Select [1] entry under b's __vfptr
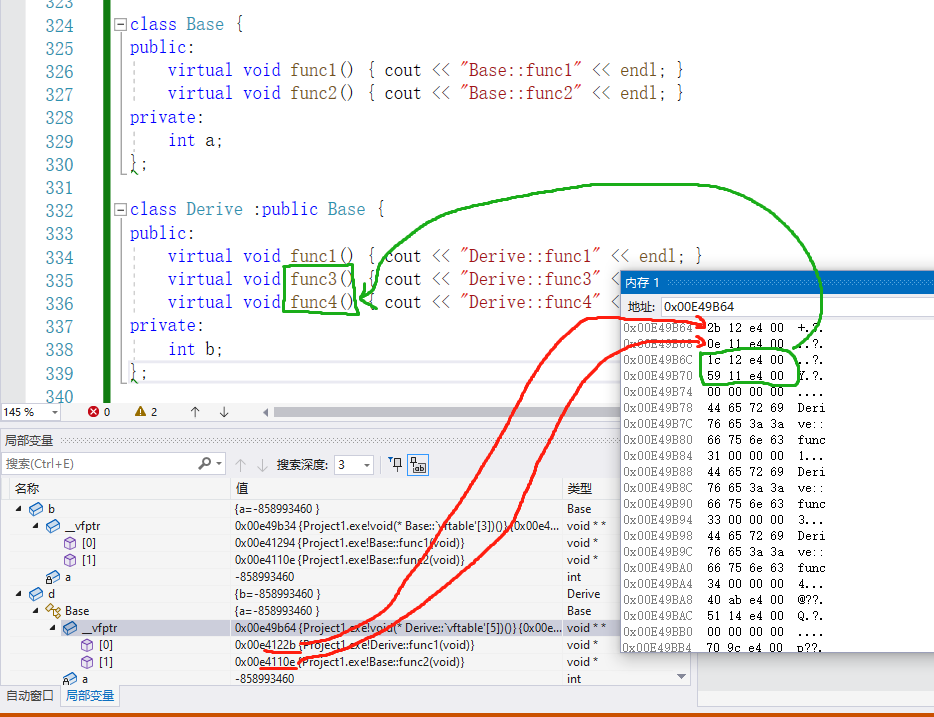This screenshot has height=717, width=934. point(88,560)
